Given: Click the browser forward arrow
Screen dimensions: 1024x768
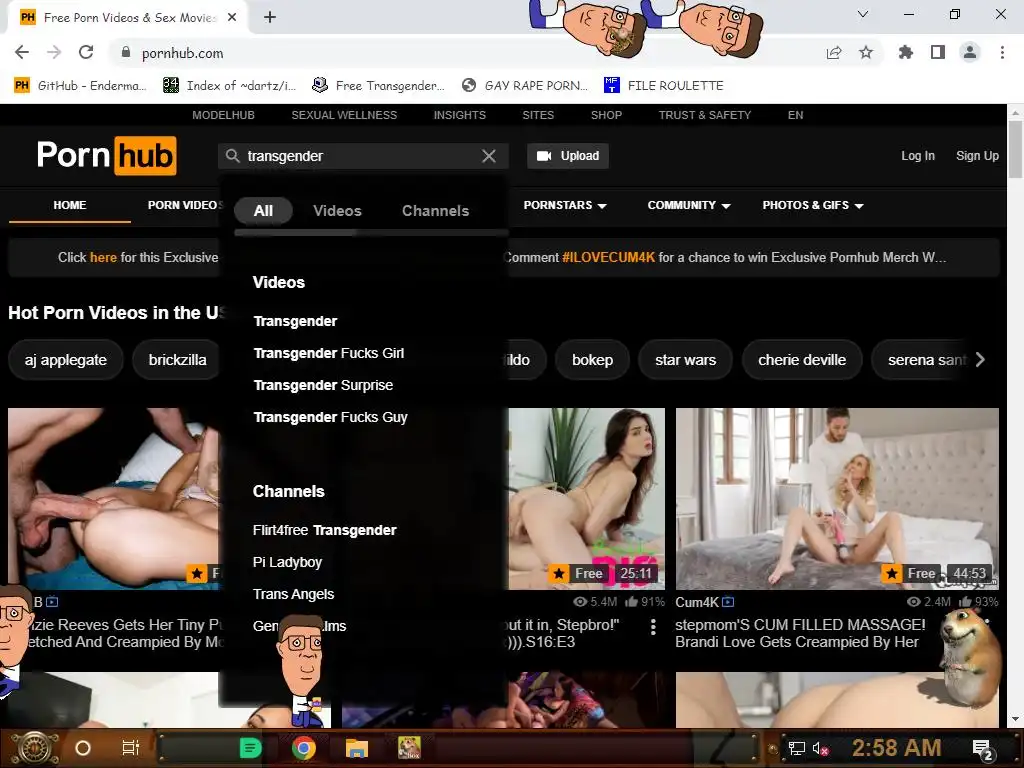Looking at the screenshot, I should coord(54,52).
